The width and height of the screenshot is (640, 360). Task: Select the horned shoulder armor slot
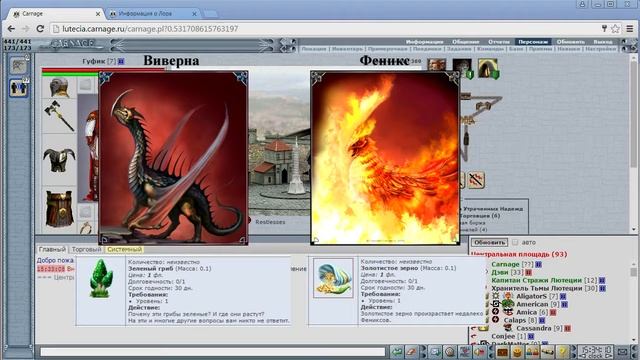pyautogui.click(x=59, y=160)
